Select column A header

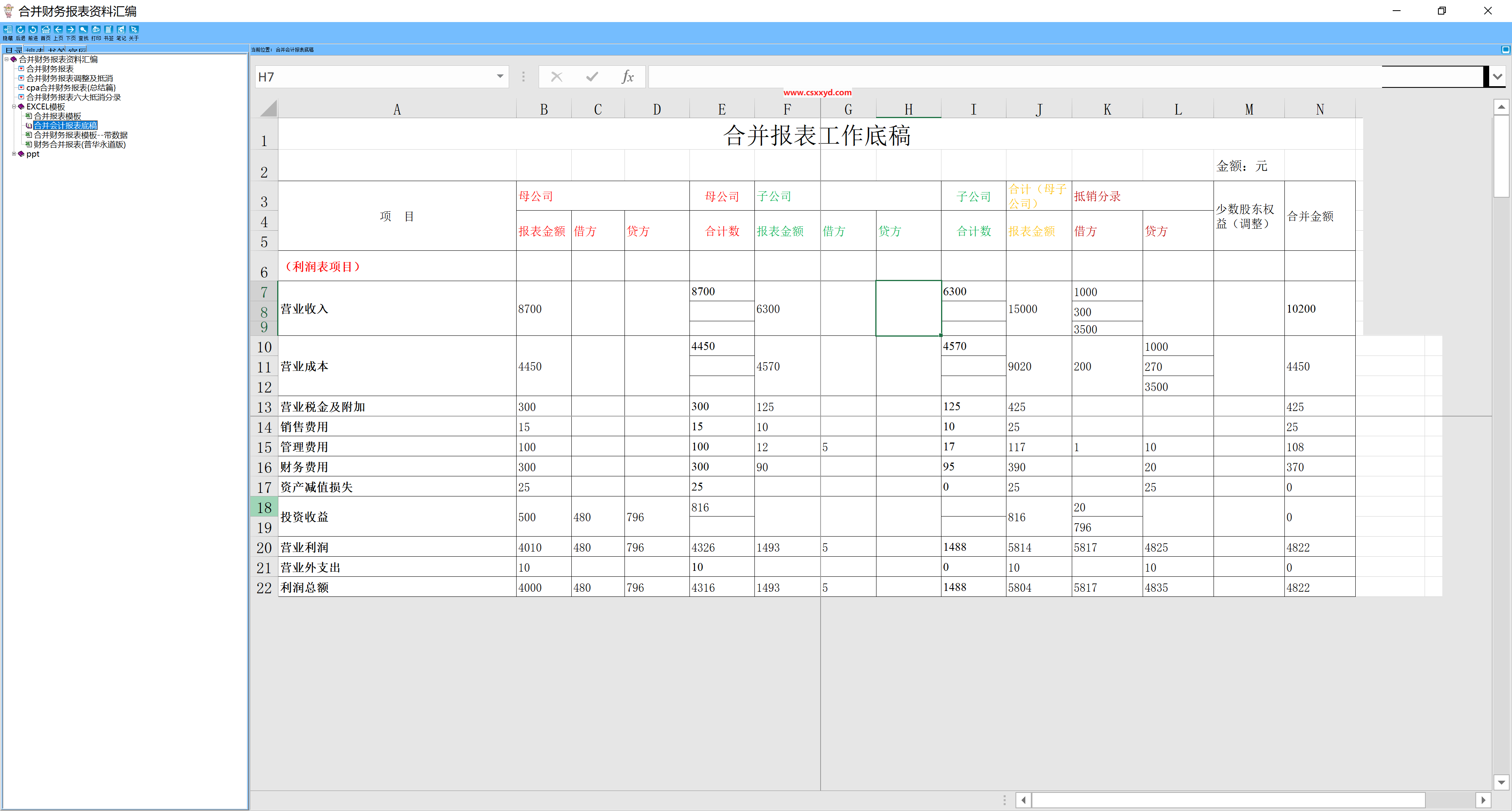point(397,109)
